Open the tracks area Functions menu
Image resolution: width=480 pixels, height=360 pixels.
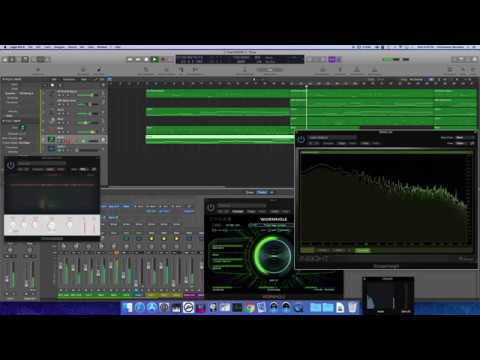69,79
